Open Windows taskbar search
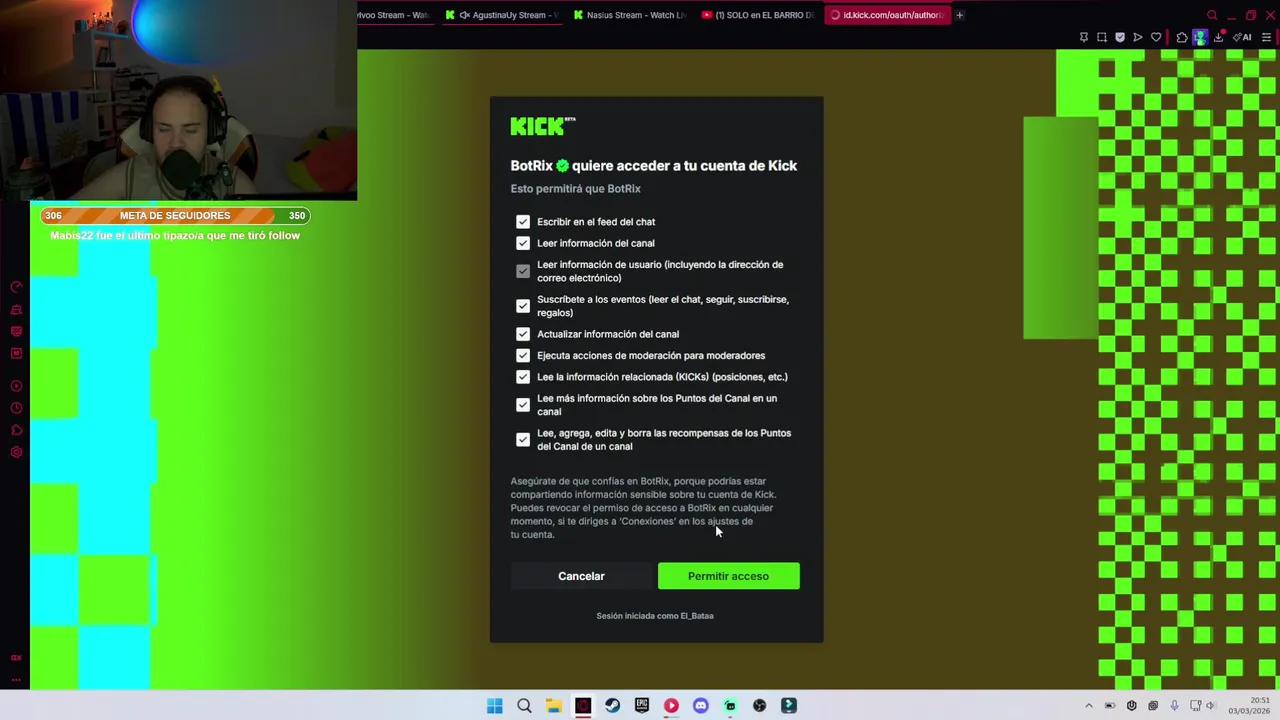 coord(524,706)
